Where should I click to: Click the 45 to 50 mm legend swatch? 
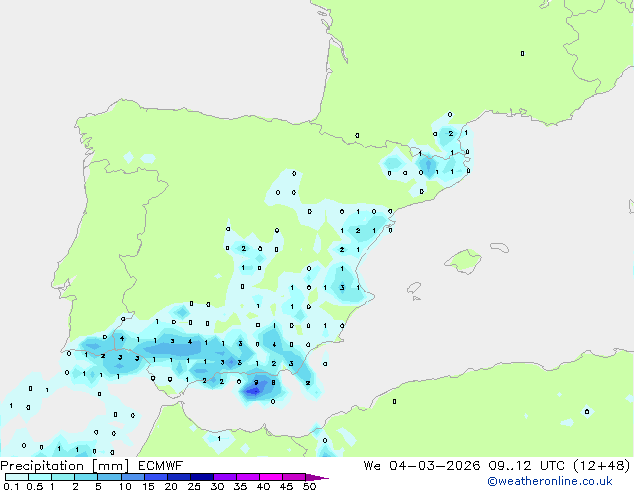coord(294,477)
